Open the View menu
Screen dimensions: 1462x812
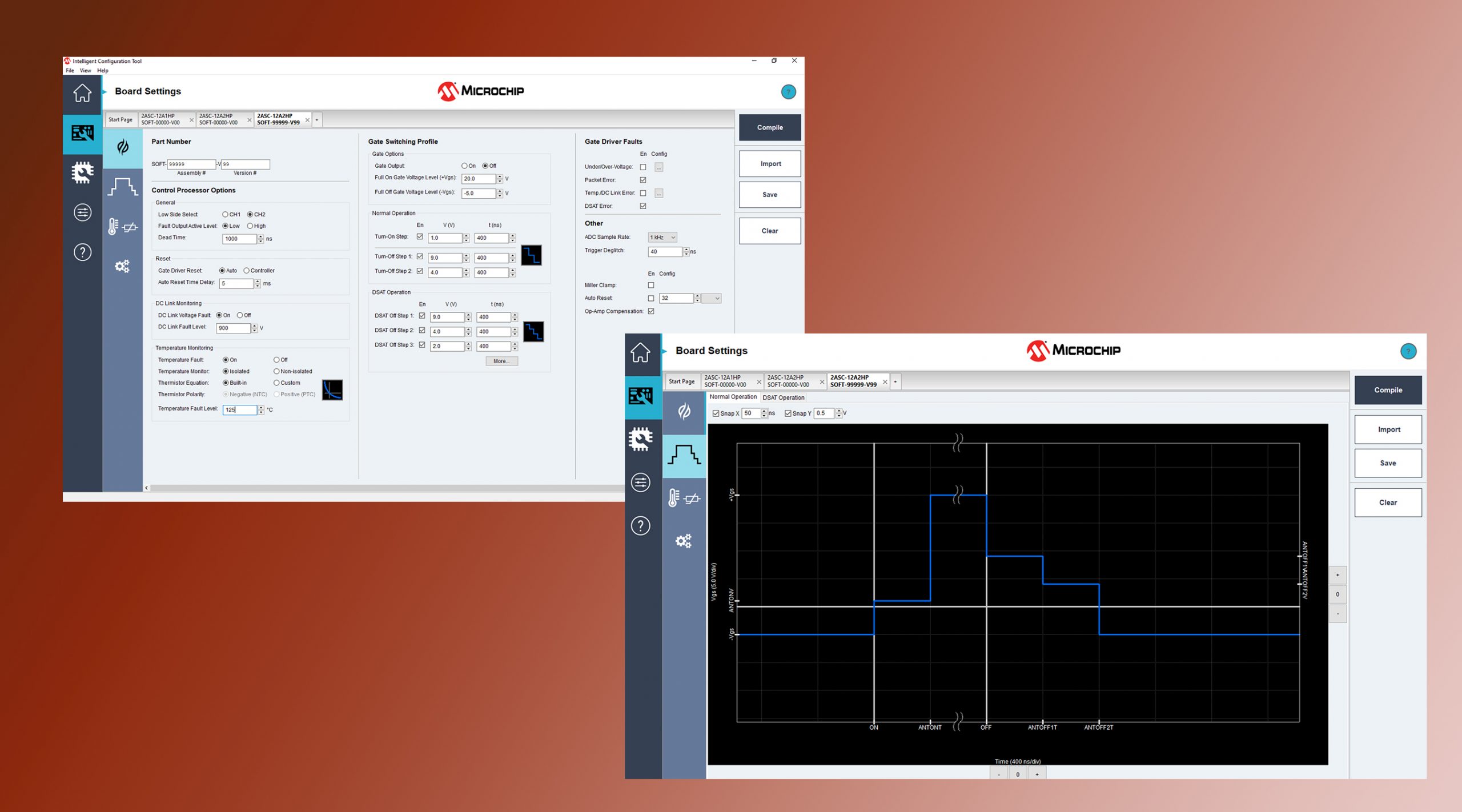(85, 71)
